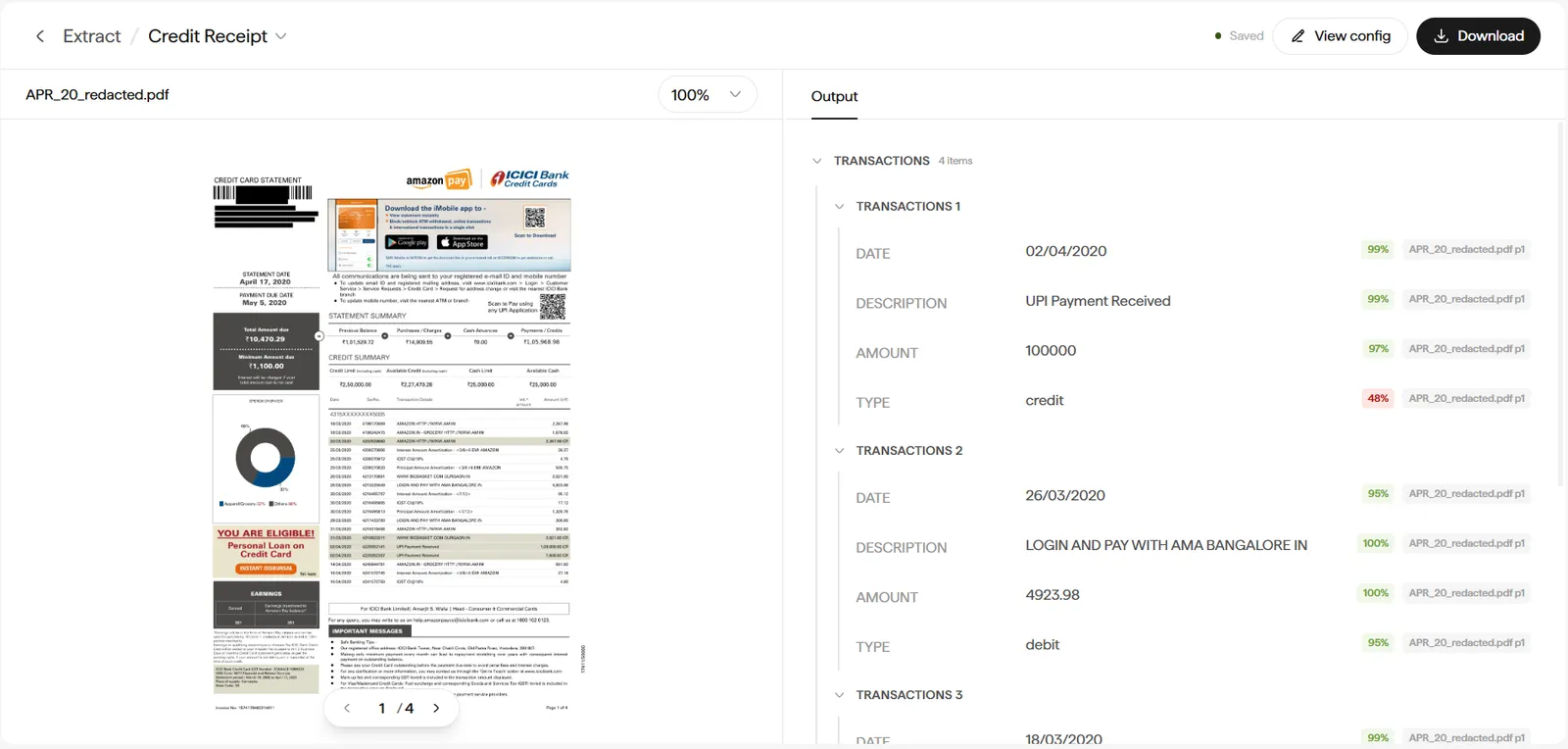Click LOGIN AND PAY WITH AMA BANGALORE IN

tap(1166, 545)
